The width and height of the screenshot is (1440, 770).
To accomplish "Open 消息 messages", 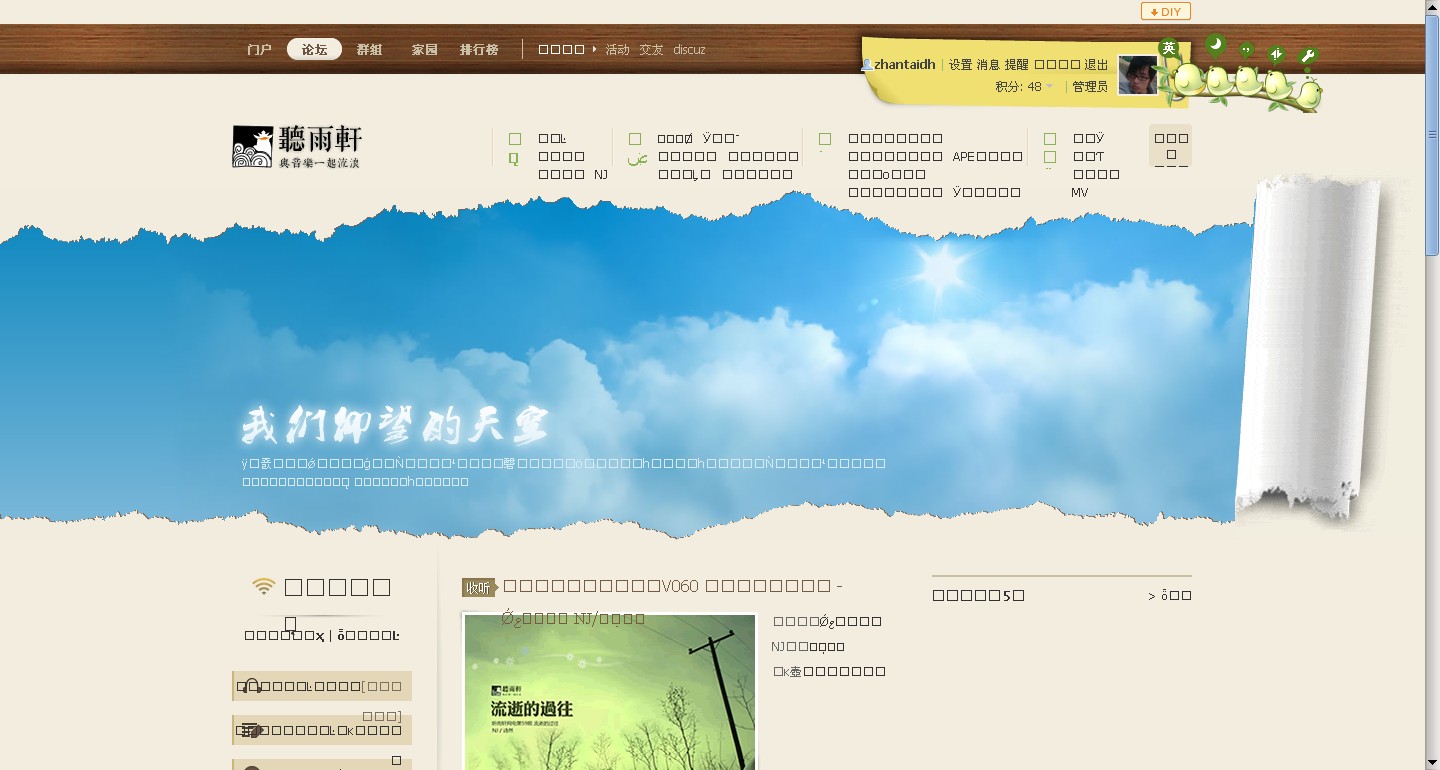I will pos(988,64).
